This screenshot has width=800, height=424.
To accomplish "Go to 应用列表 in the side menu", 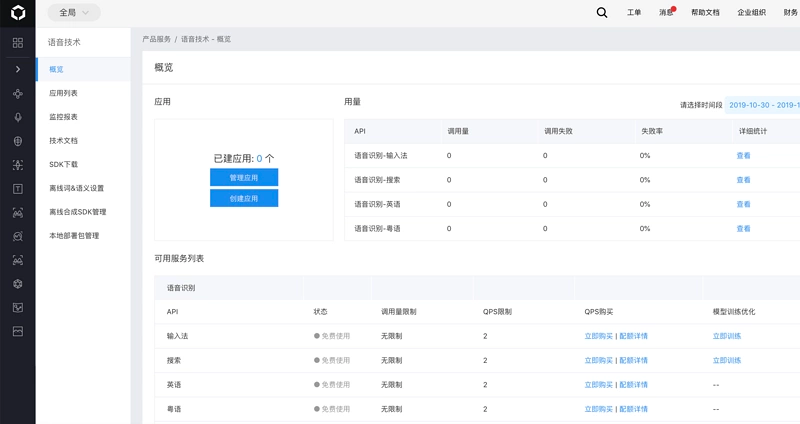I will (x=63, y=93).
